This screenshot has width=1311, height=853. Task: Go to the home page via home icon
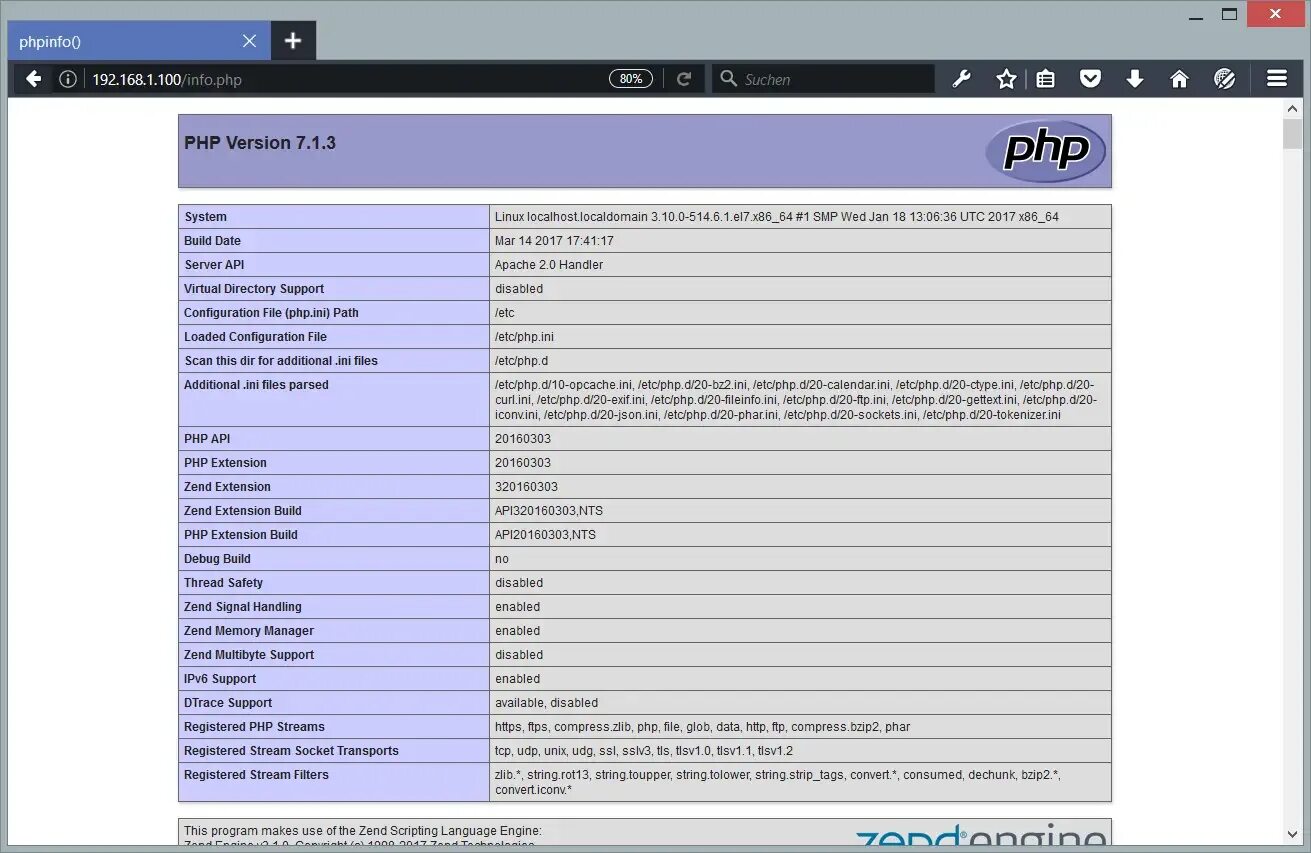[x=1179, y=78]
